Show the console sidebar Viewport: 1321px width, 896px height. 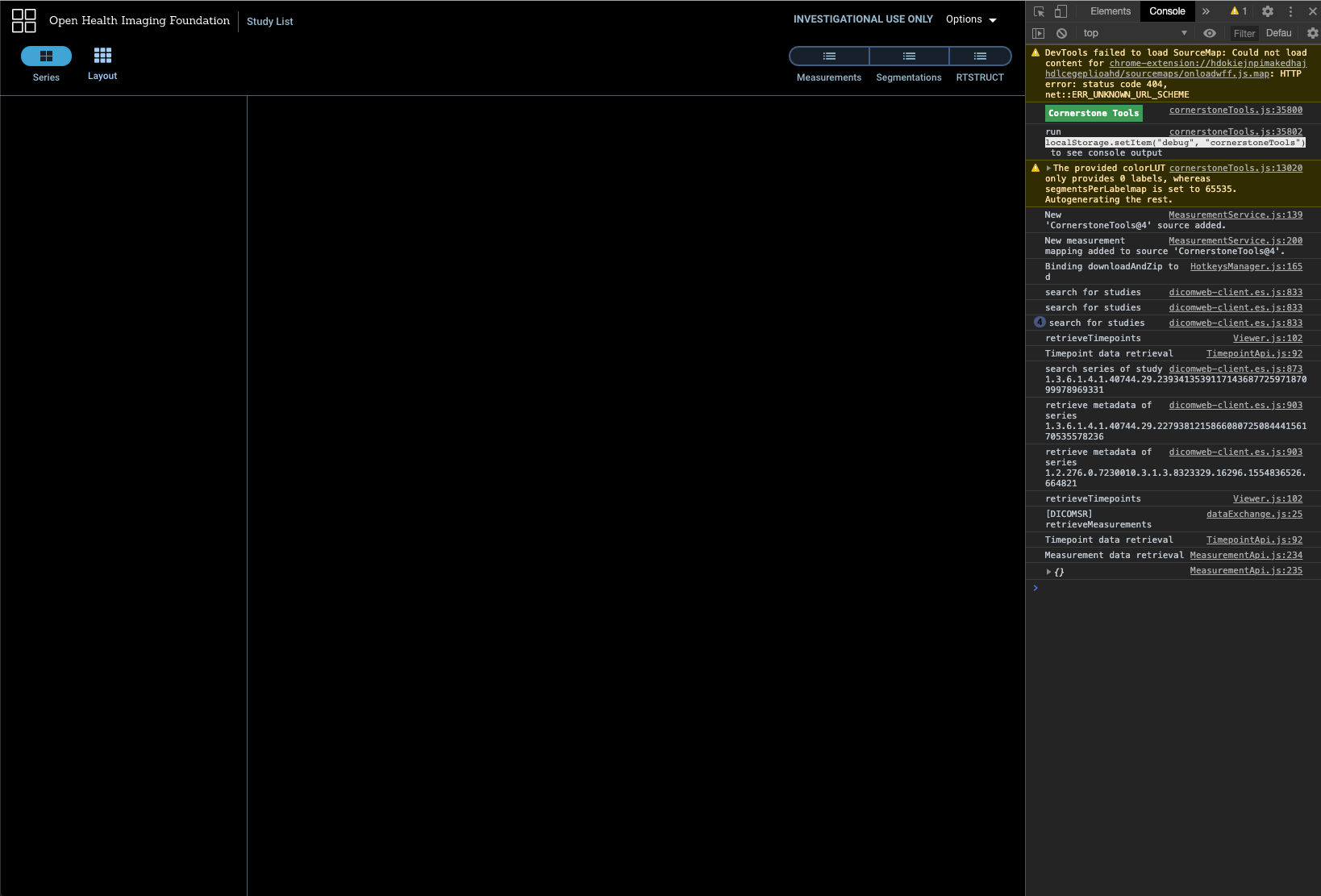(1039, 33)
